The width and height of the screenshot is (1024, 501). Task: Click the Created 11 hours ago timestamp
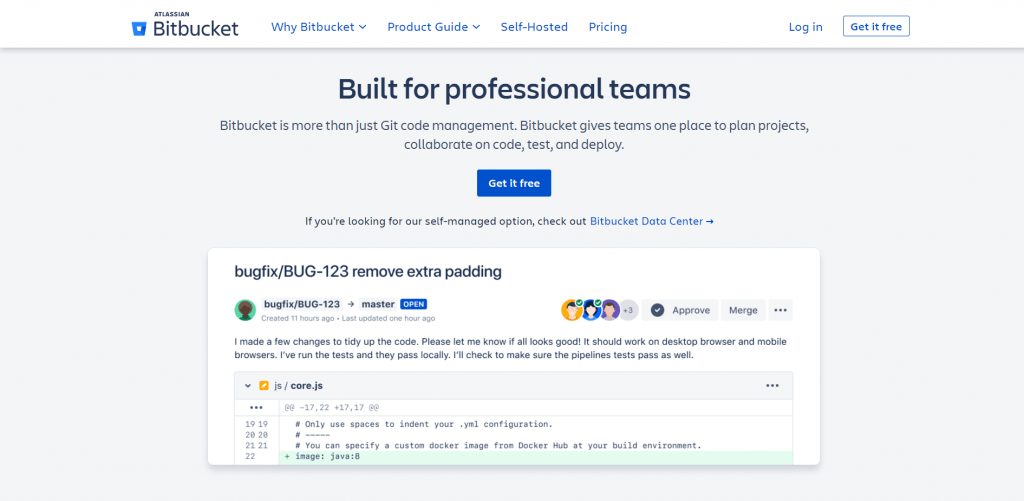pyautogui.click(x=298, y=318)
